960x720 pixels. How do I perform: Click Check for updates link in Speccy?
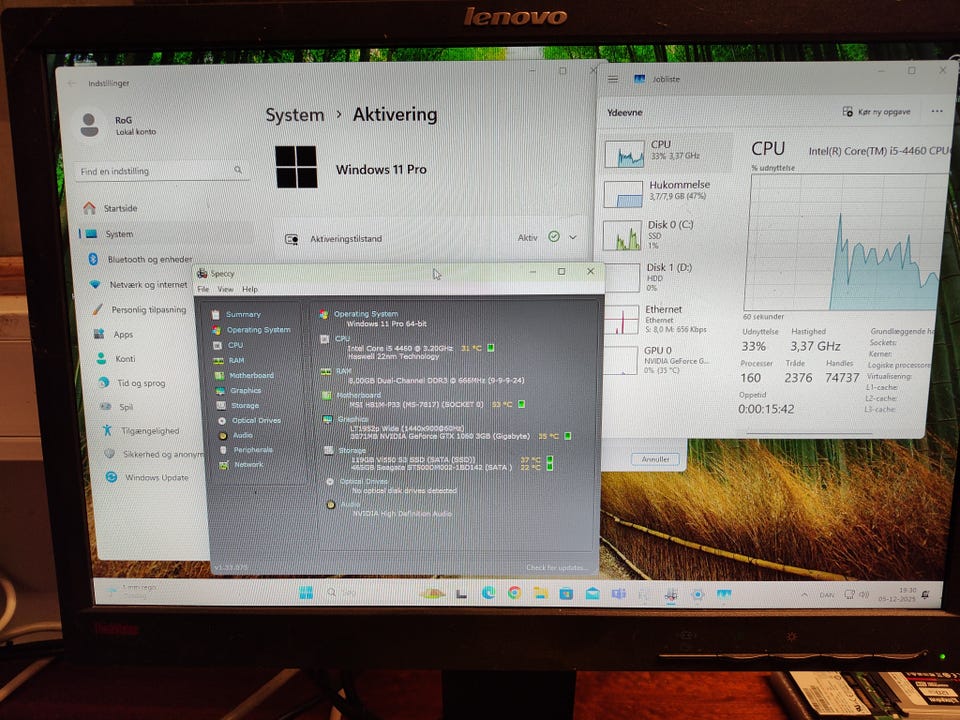click(556, 568)
